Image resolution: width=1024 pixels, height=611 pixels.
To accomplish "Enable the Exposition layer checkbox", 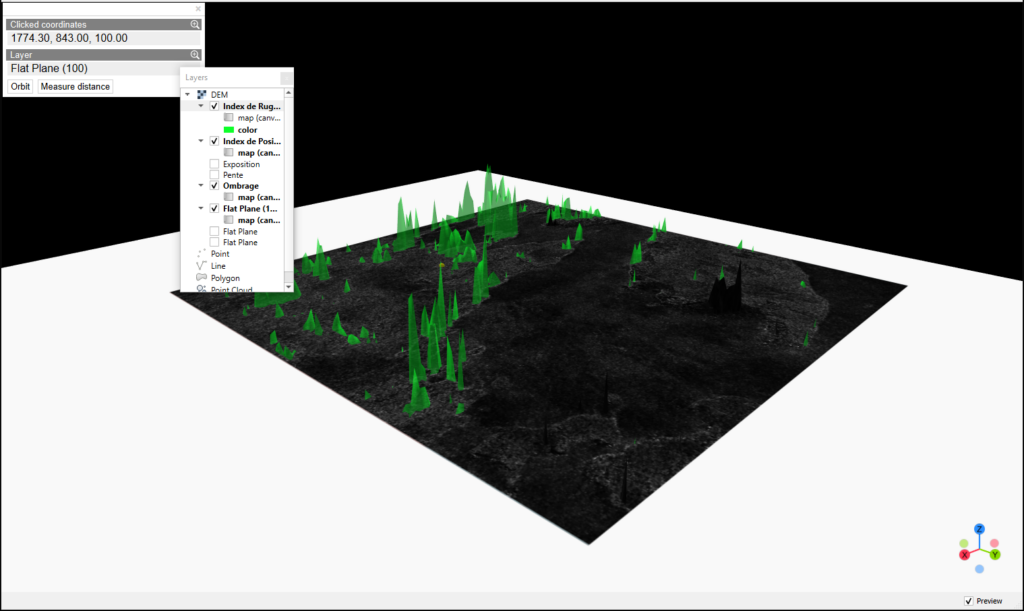I will (x=214, y=164).
